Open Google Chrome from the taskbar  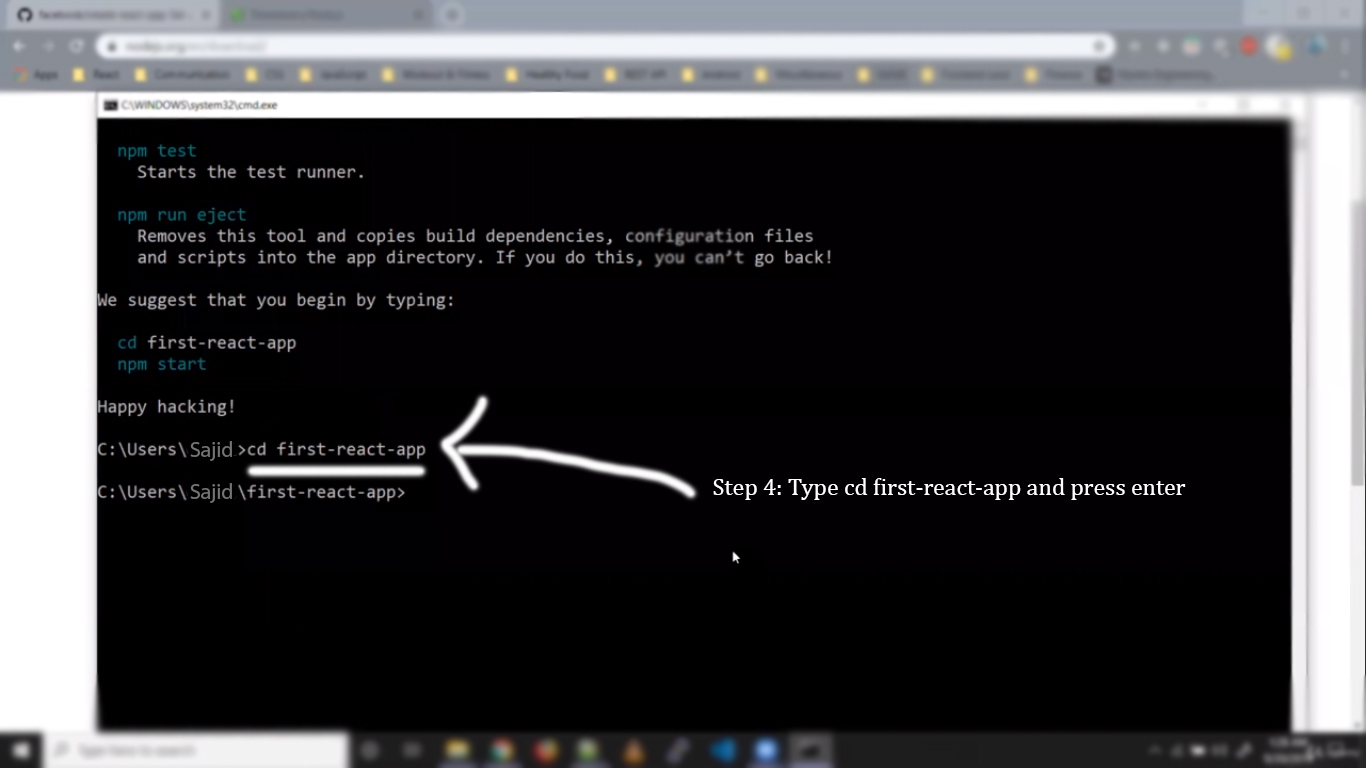tap(501, 750)
